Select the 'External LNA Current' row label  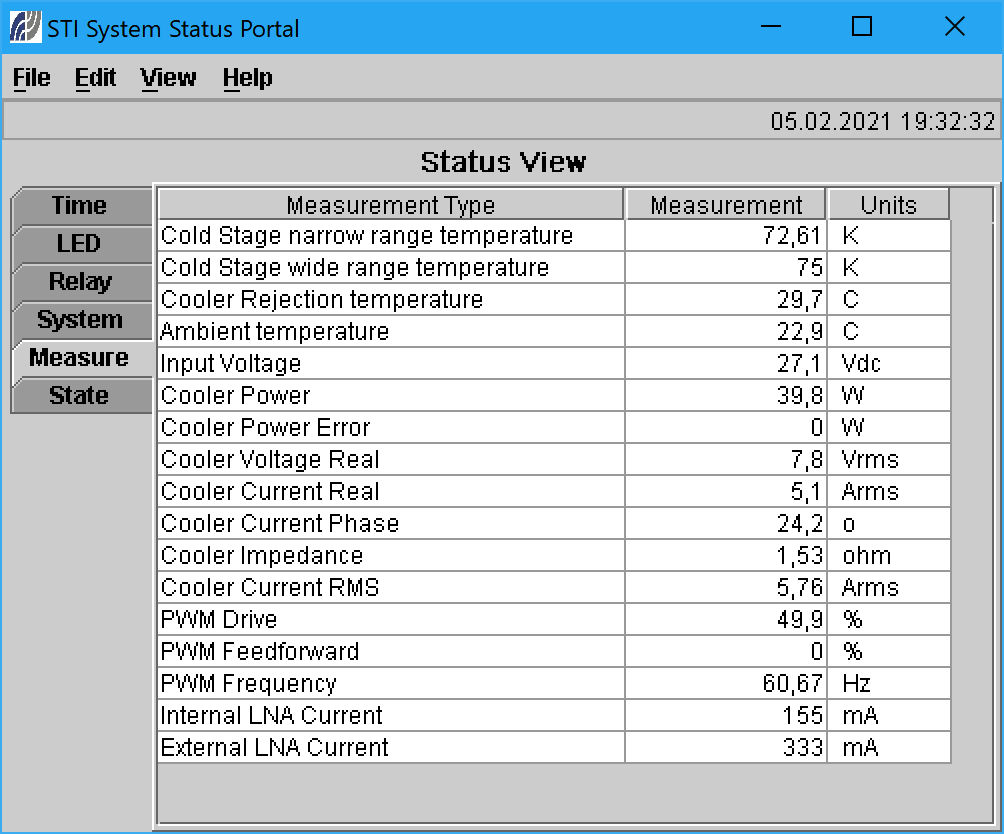(x=274, y=748)
